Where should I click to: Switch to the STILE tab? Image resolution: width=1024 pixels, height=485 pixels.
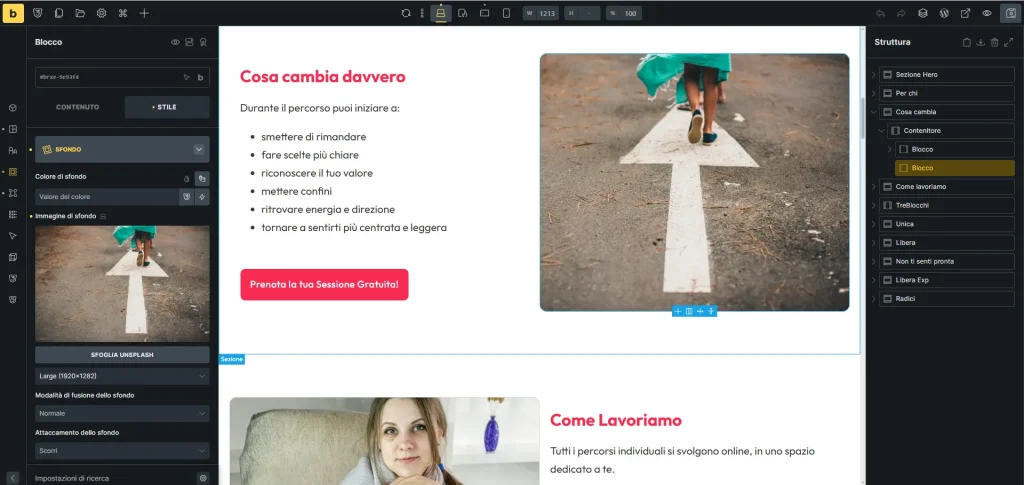[167, 107]
